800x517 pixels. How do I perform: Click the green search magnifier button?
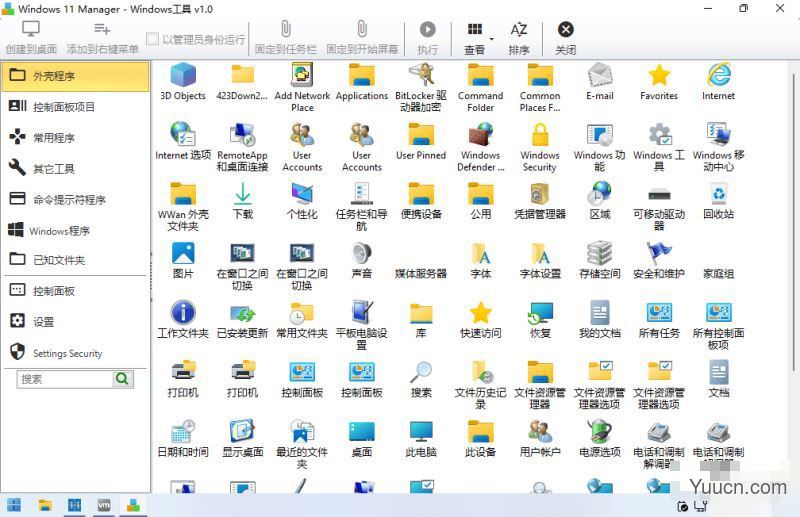tap(122, 379)
